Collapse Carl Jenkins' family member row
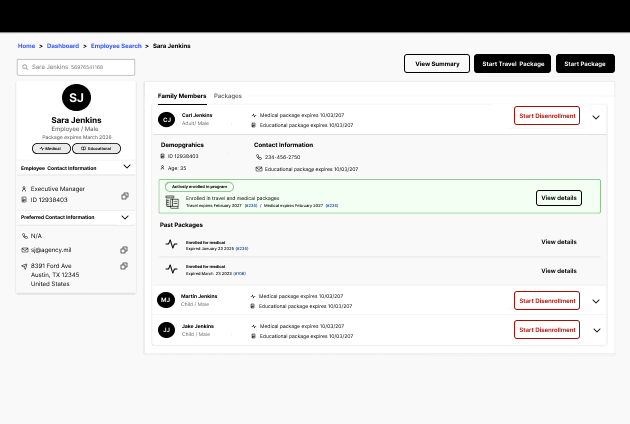The image size is (630, 424). (596, 117)
